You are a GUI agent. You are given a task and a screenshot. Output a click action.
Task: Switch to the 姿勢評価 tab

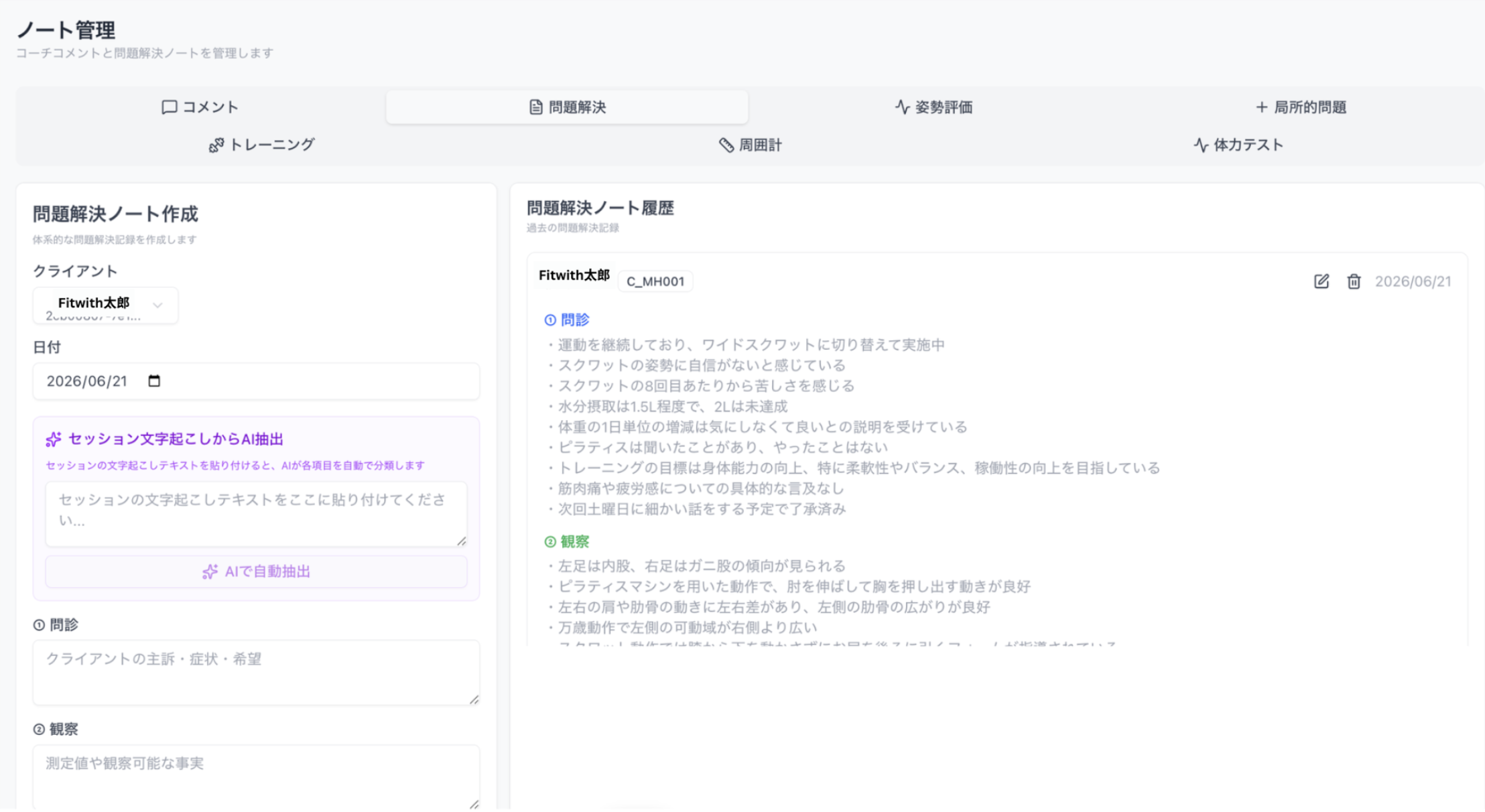[933, 107]
